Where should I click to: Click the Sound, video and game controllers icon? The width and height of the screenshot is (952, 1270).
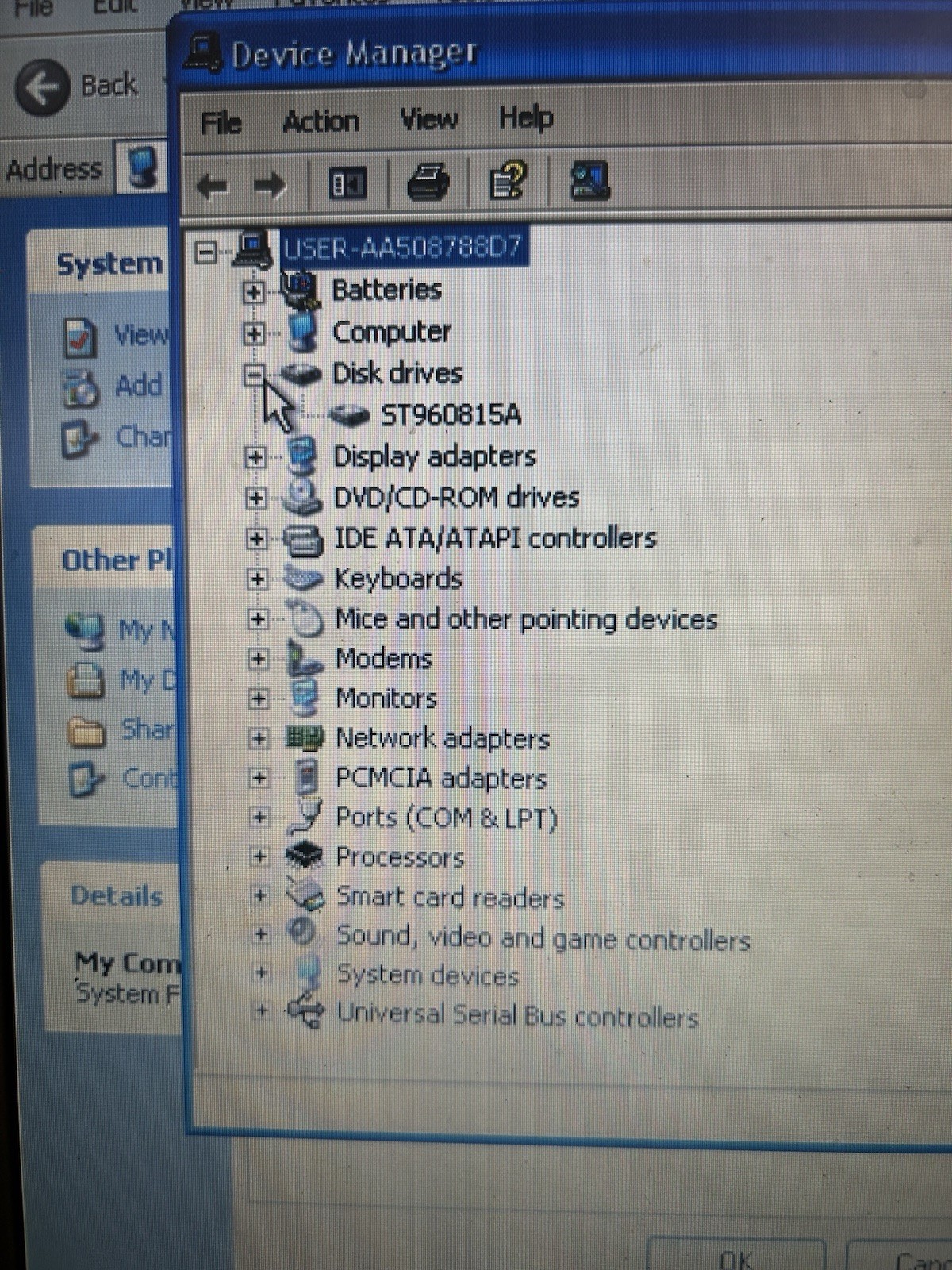[302, 932]
